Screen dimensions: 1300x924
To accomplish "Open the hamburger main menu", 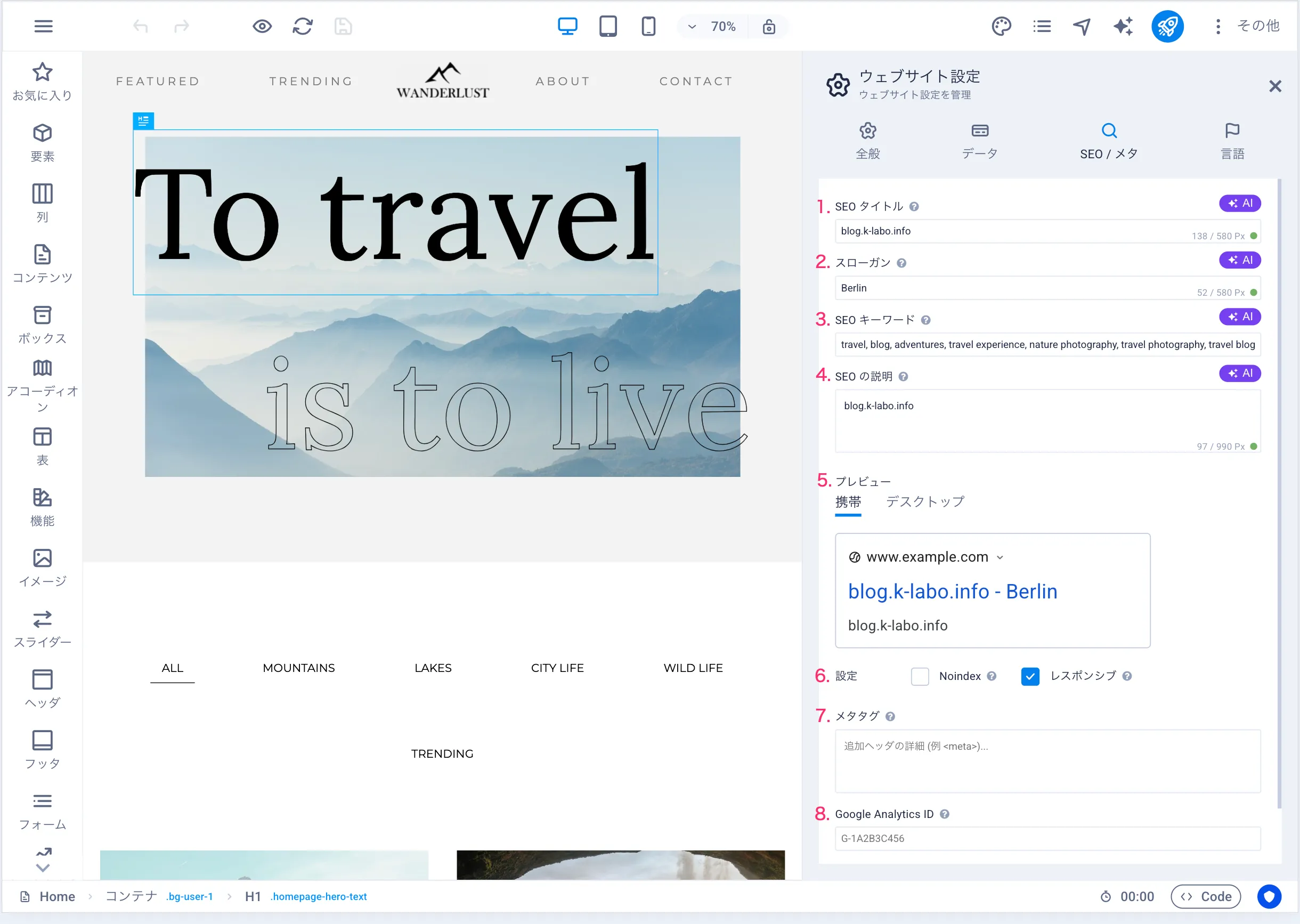I will 43,26.
